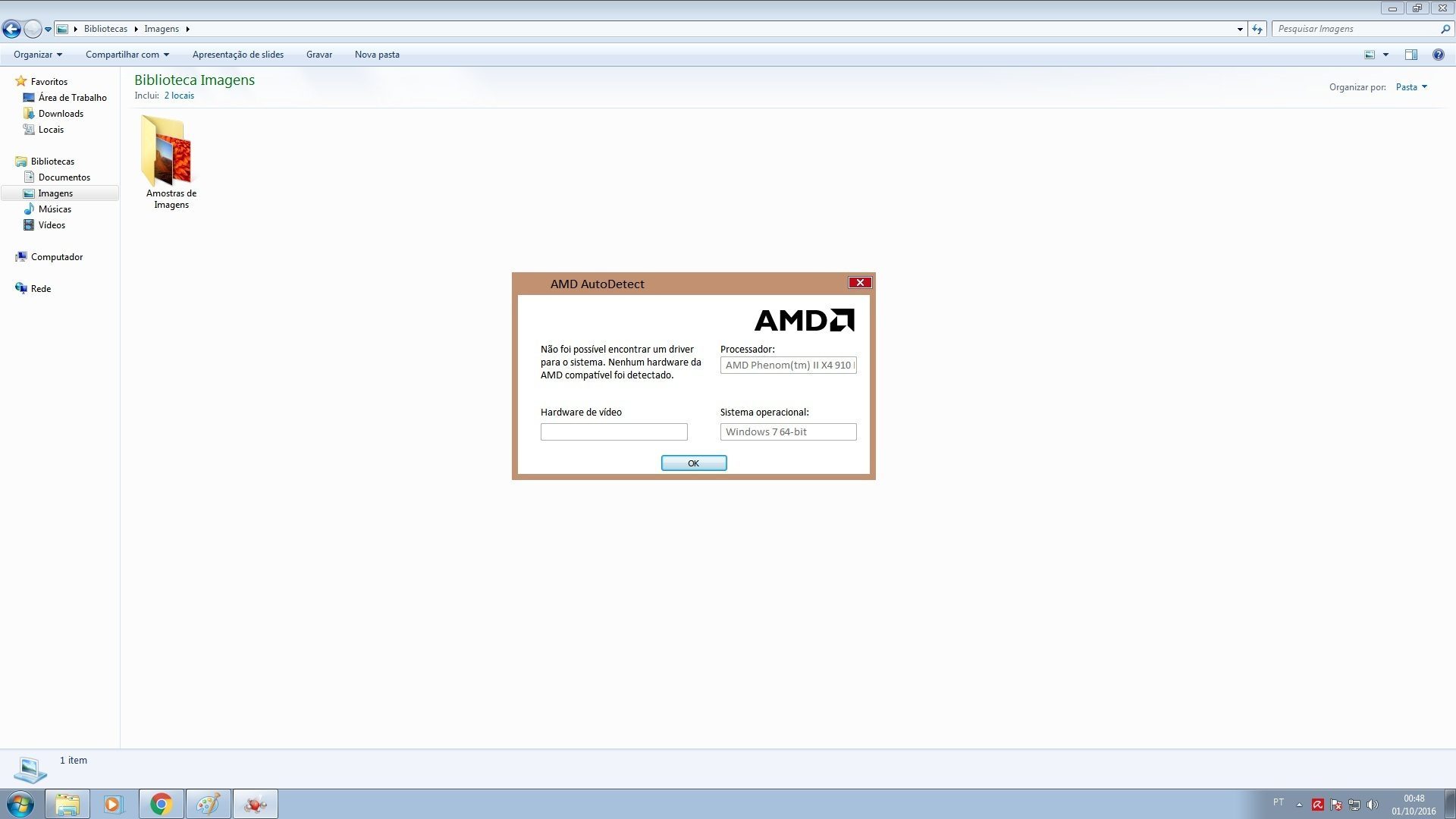1456x819 pixels.
Task: Click Bibliotecas in the address bar
Action: coord(105,29)
